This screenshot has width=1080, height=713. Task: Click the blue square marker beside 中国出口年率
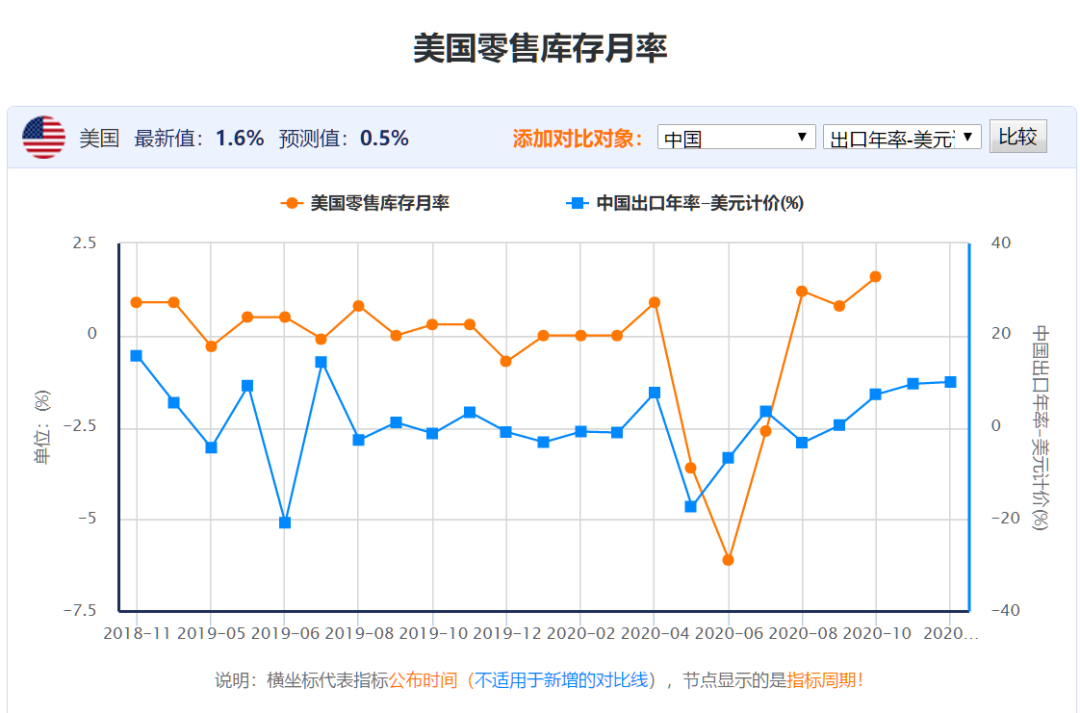pyautogui.click(x=577, y=203)
